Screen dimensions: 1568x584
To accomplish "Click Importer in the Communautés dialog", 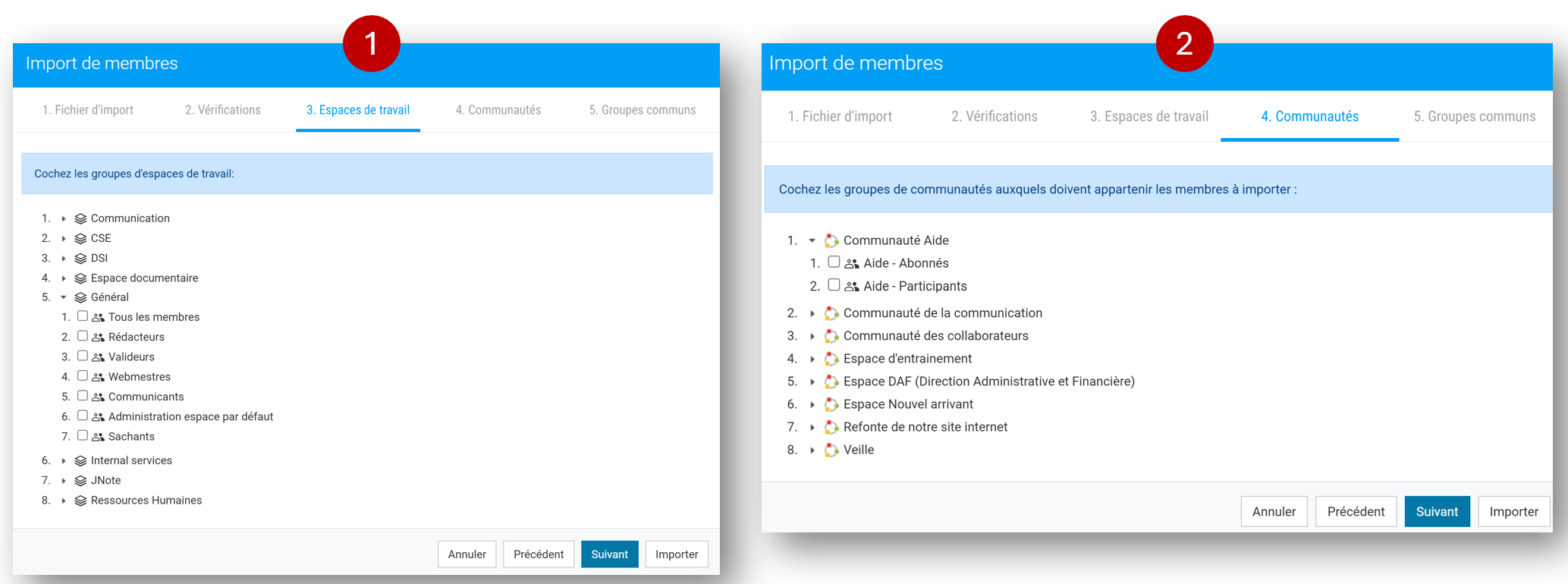I will pyautogui.click(x=1514, y=512).
